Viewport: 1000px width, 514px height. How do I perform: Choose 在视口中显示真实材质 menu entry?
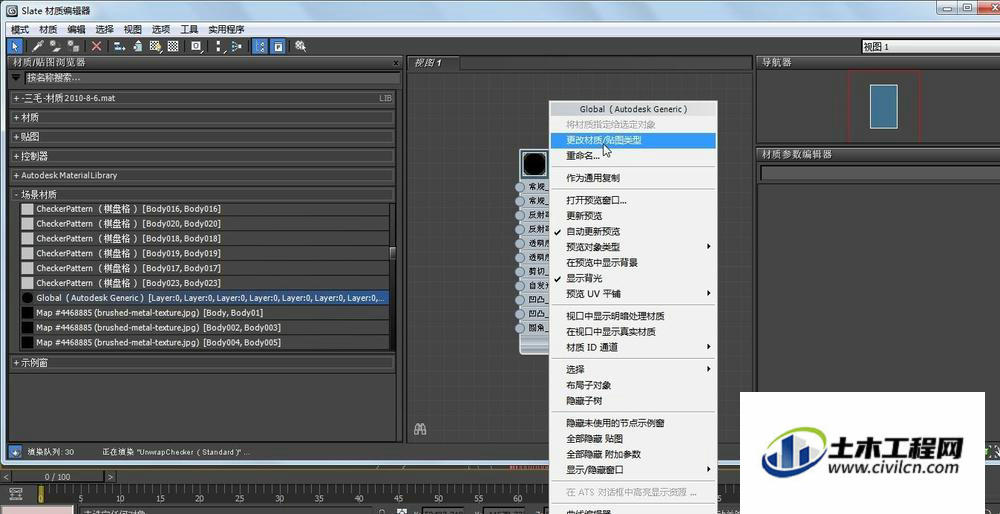(x=633, y=332)
